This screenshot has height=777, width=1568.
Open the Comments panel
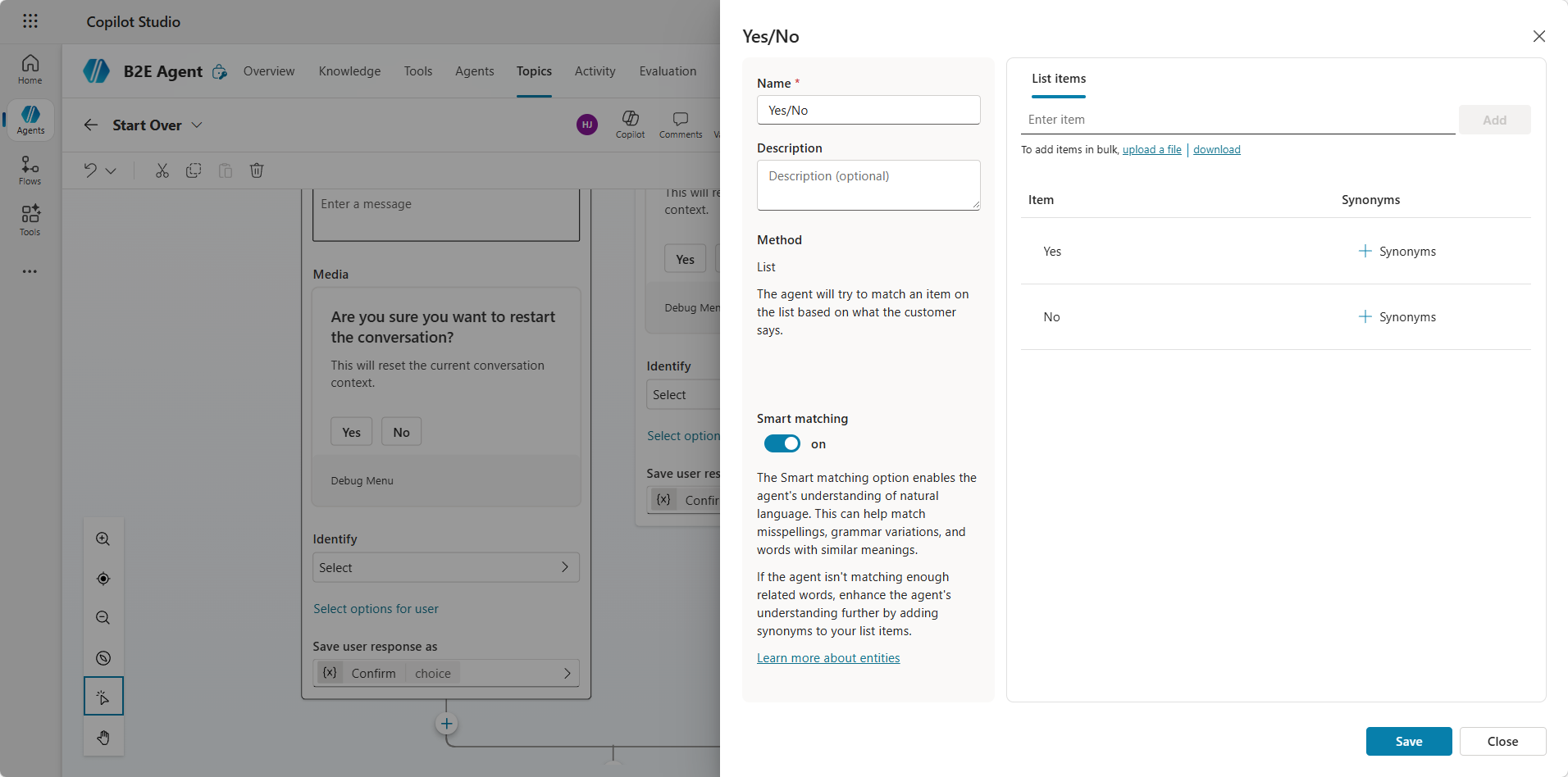coord(680,123)
